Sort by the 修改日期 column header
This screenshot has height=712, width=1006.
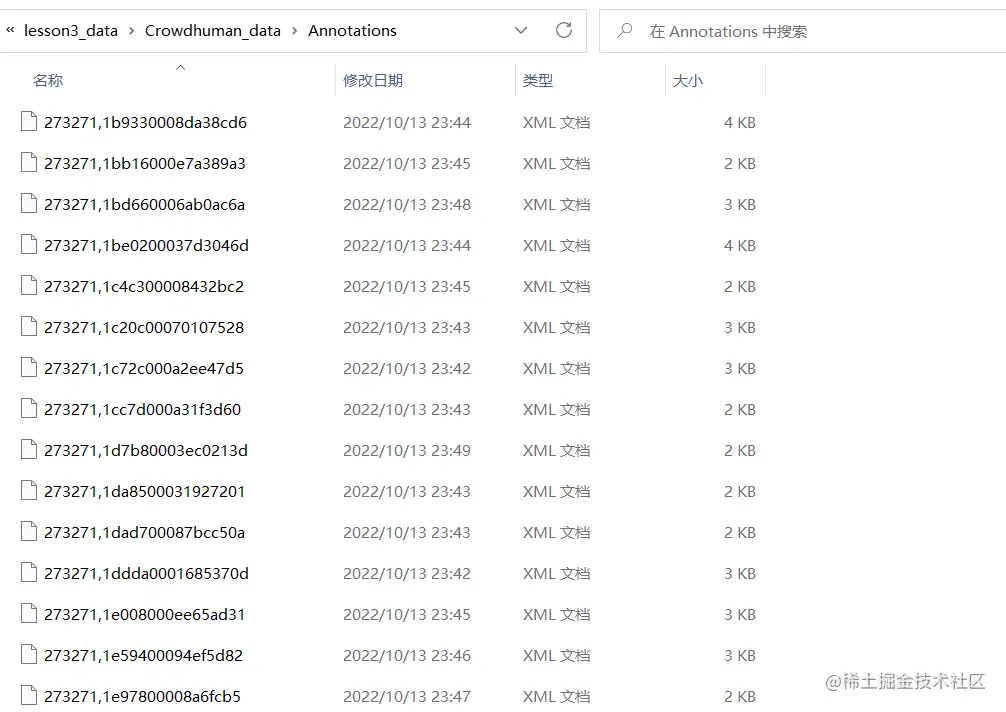(373, 81)
